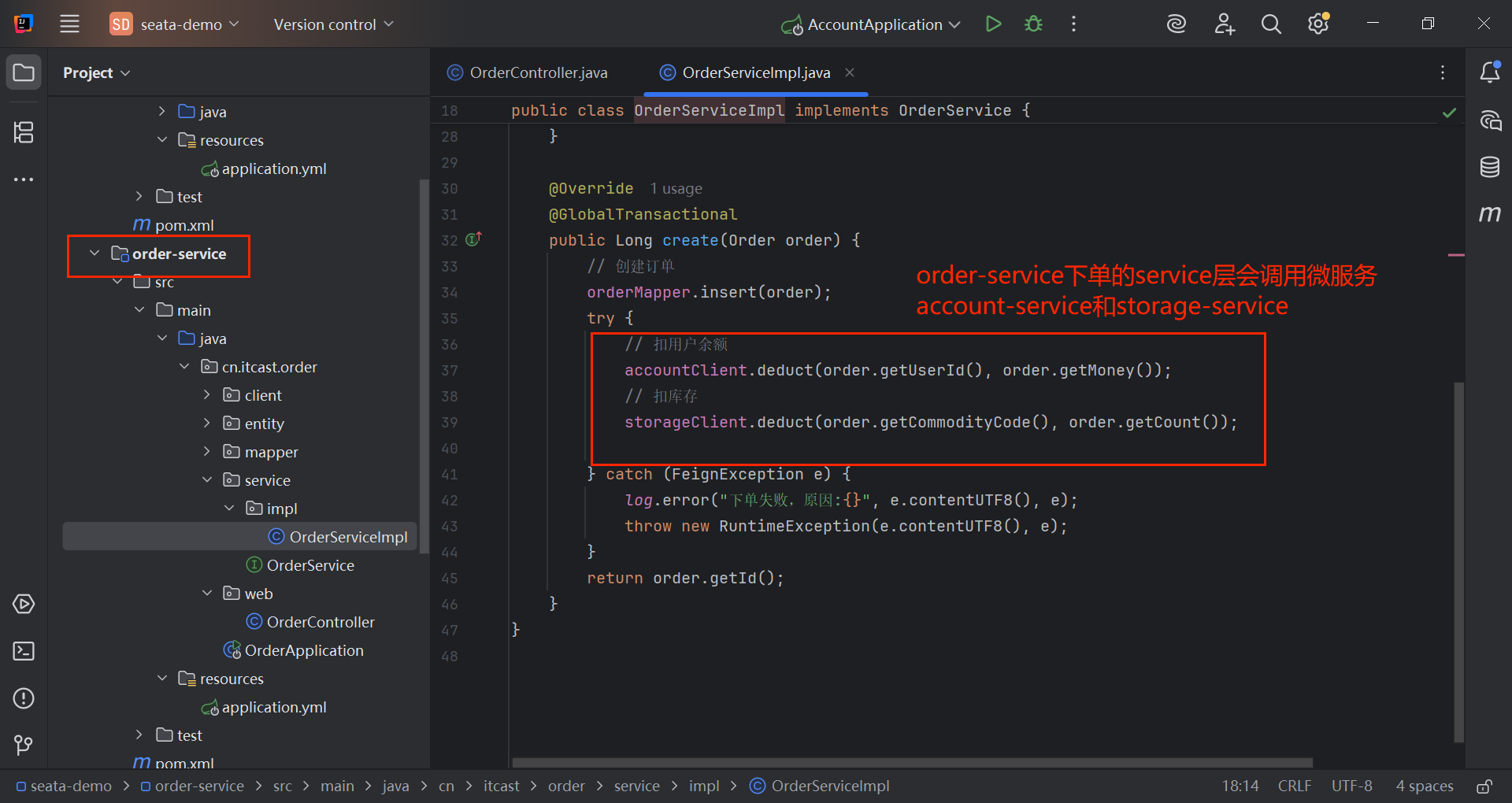Open AccountApplication run configuration dropdown
The width and height of the screenshot is (1512, 803).
coord(870,24)
